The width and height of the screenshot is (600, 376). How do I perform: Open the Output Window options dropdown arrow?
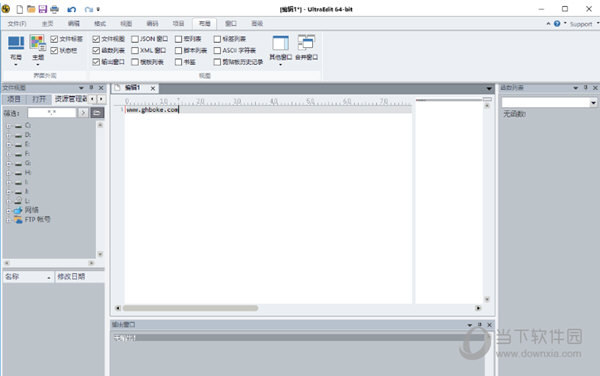[470, 325]
